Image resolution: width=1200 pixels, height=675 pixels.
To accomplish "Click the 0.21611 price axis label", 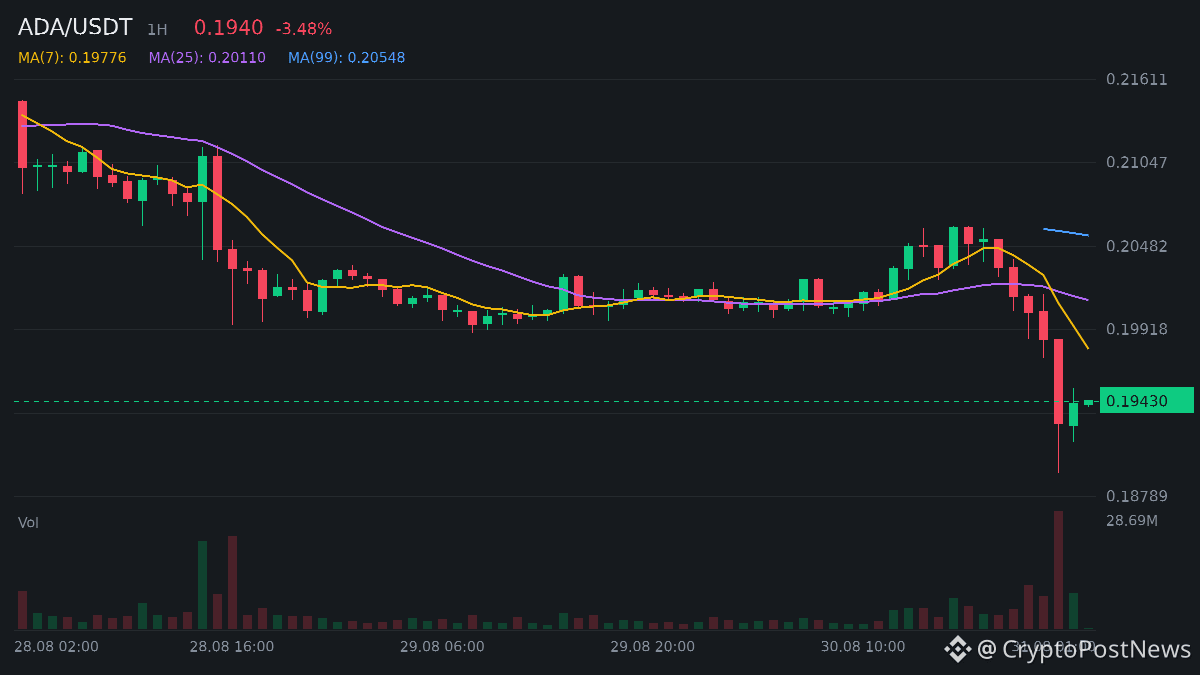I will (x=1137, y=79).
